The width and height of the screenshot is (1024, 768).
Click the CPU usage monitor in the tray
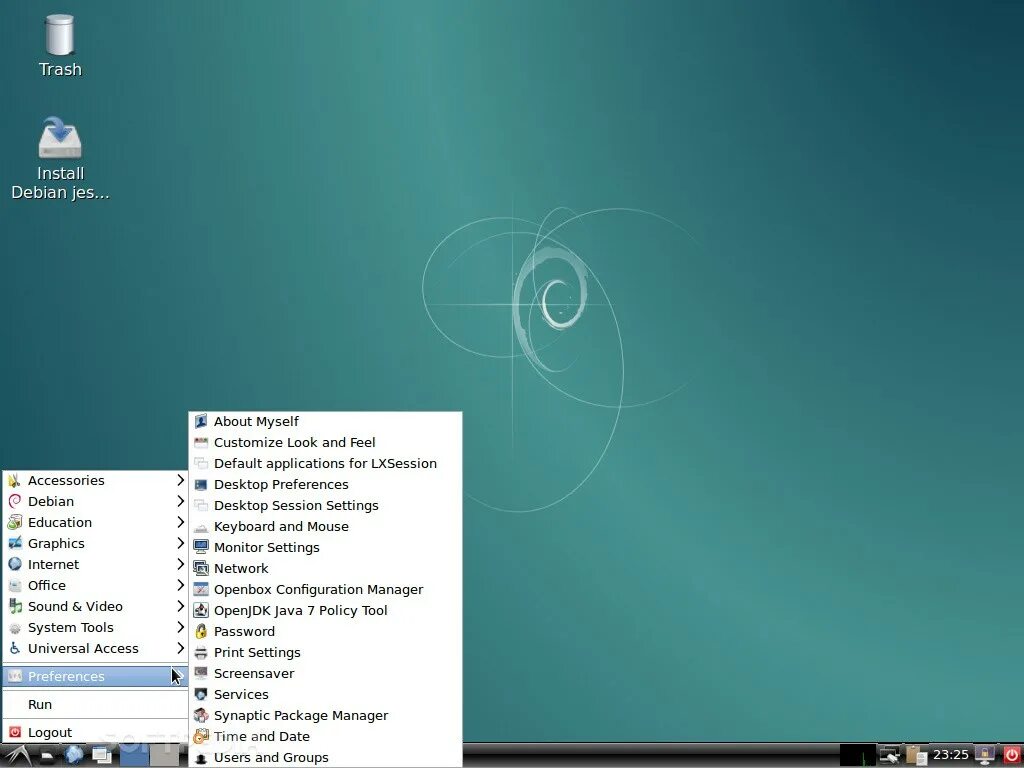(857, 756)
